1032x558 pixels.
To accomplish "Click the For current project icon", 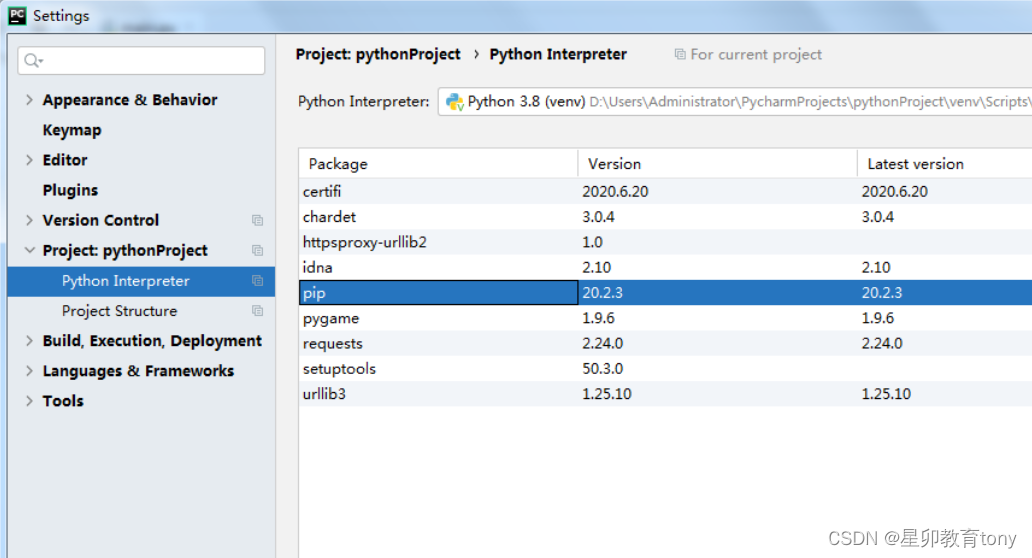I will click(x=680, y=55).
